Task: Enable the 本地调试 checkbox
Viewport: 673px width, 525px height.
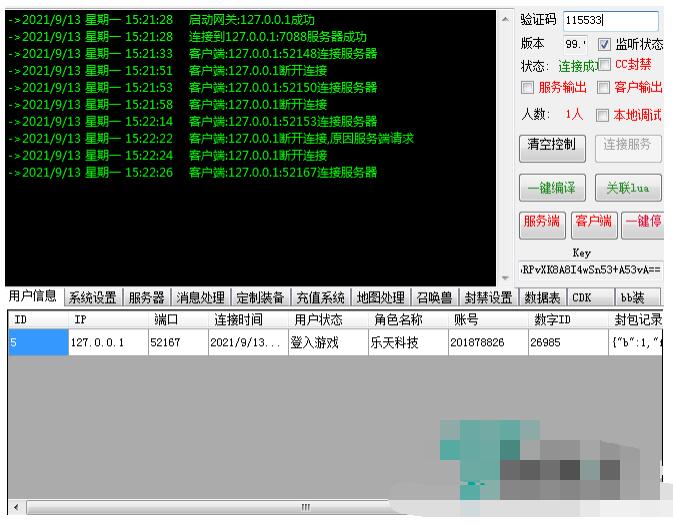Action: click(603, 115)
